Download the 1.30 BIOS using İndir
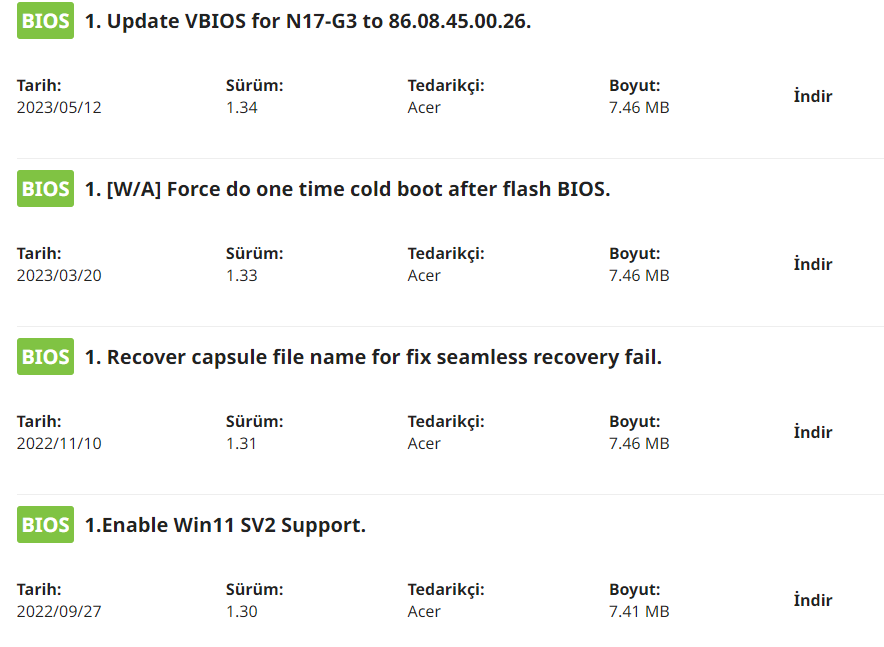 [x=812, y=601]
